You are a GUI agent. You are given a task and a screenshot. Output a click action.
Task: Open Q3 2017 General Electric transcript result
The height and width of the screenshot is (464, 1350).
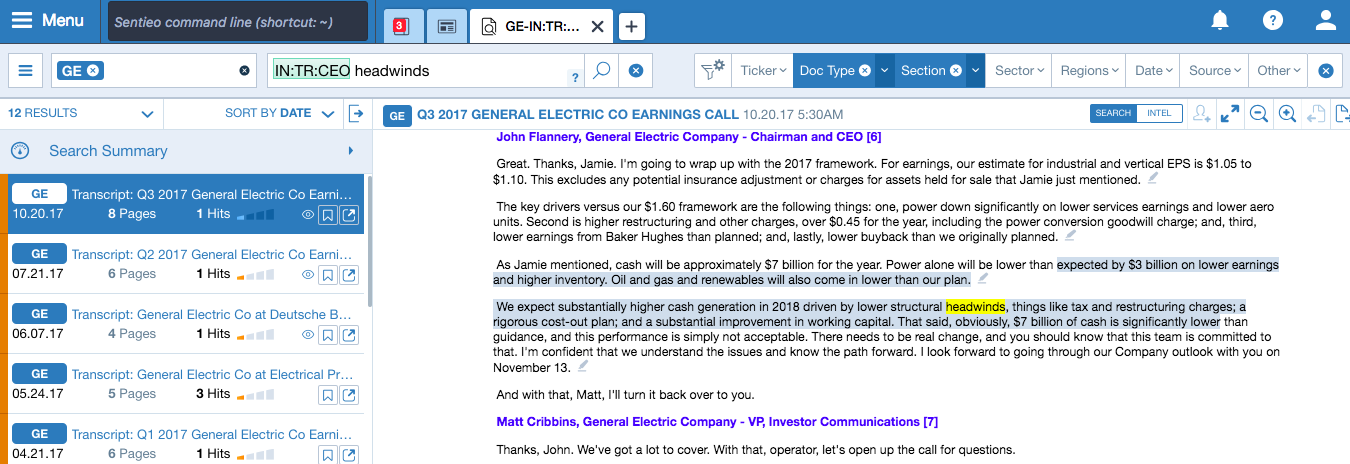tap(212, 194)
